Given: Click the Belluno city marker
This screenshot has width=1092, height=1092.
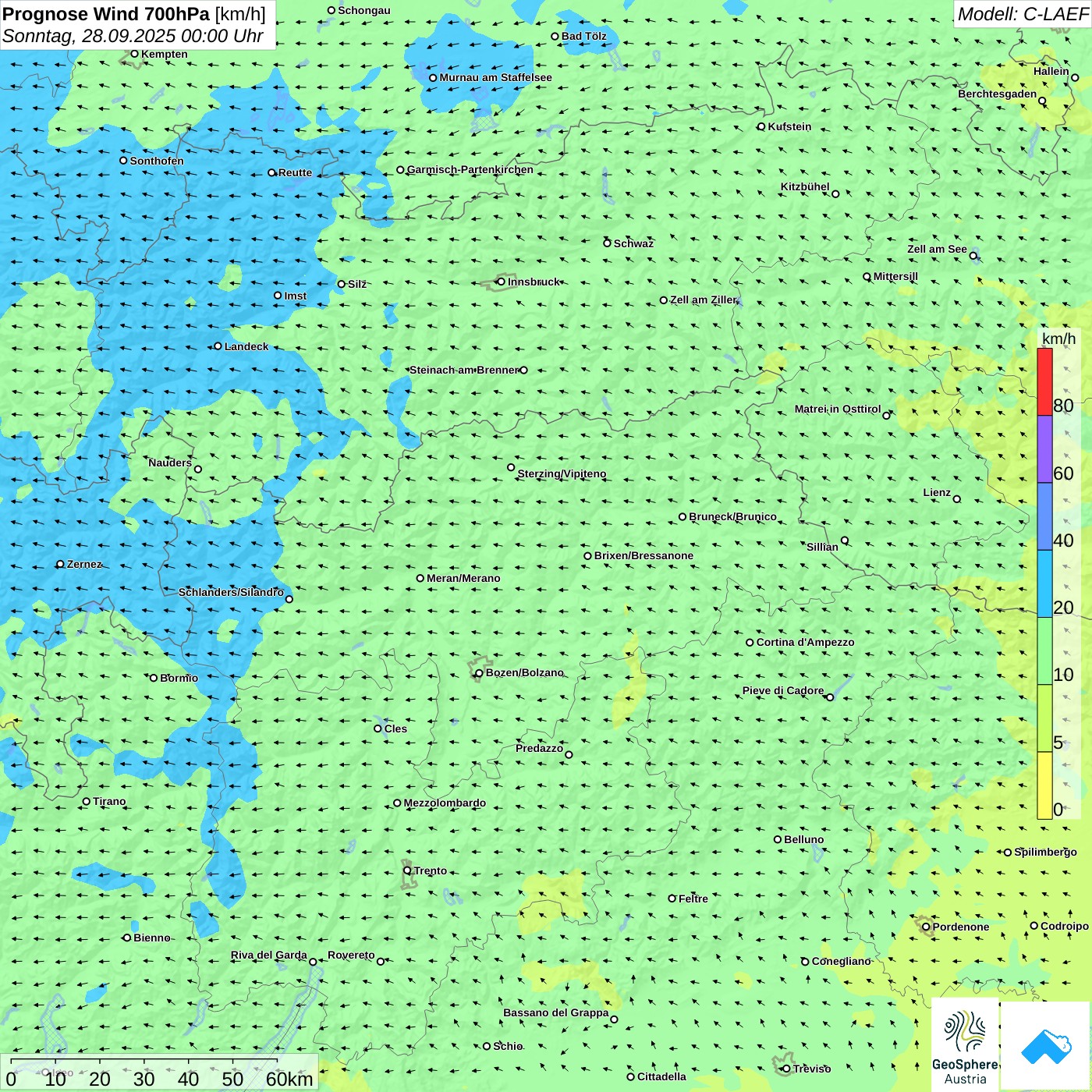Looking at the screenshot, I should tap(778, 839).
